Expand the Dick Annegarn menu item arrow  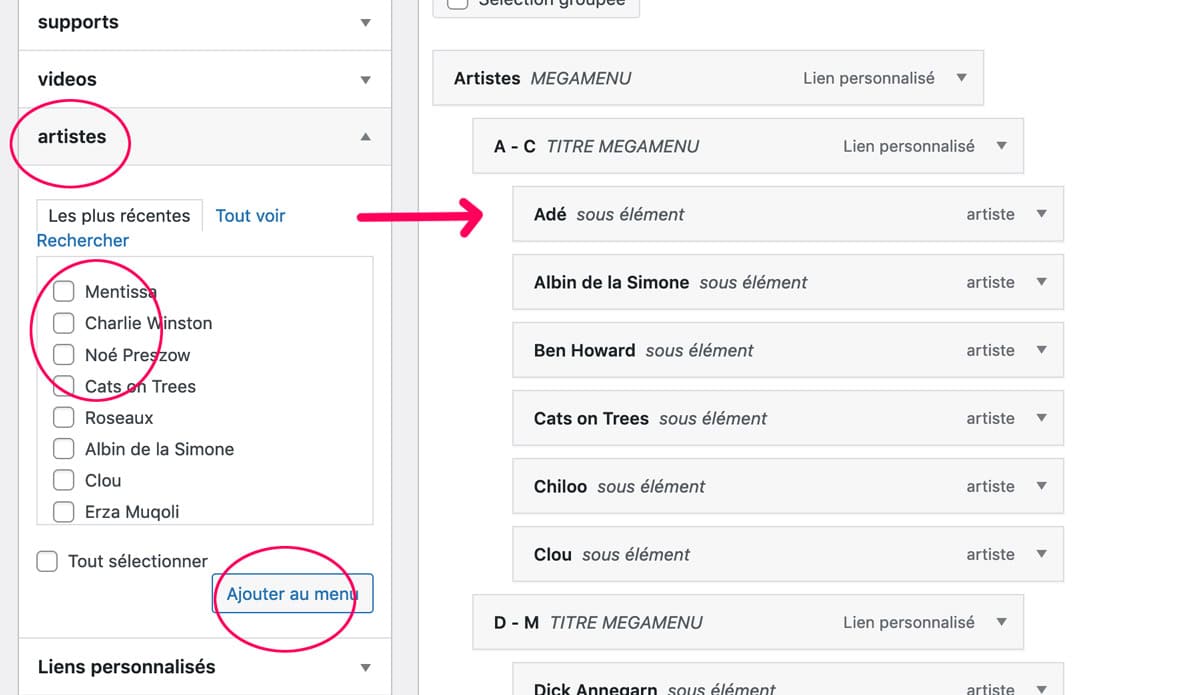coord(1041,688)
